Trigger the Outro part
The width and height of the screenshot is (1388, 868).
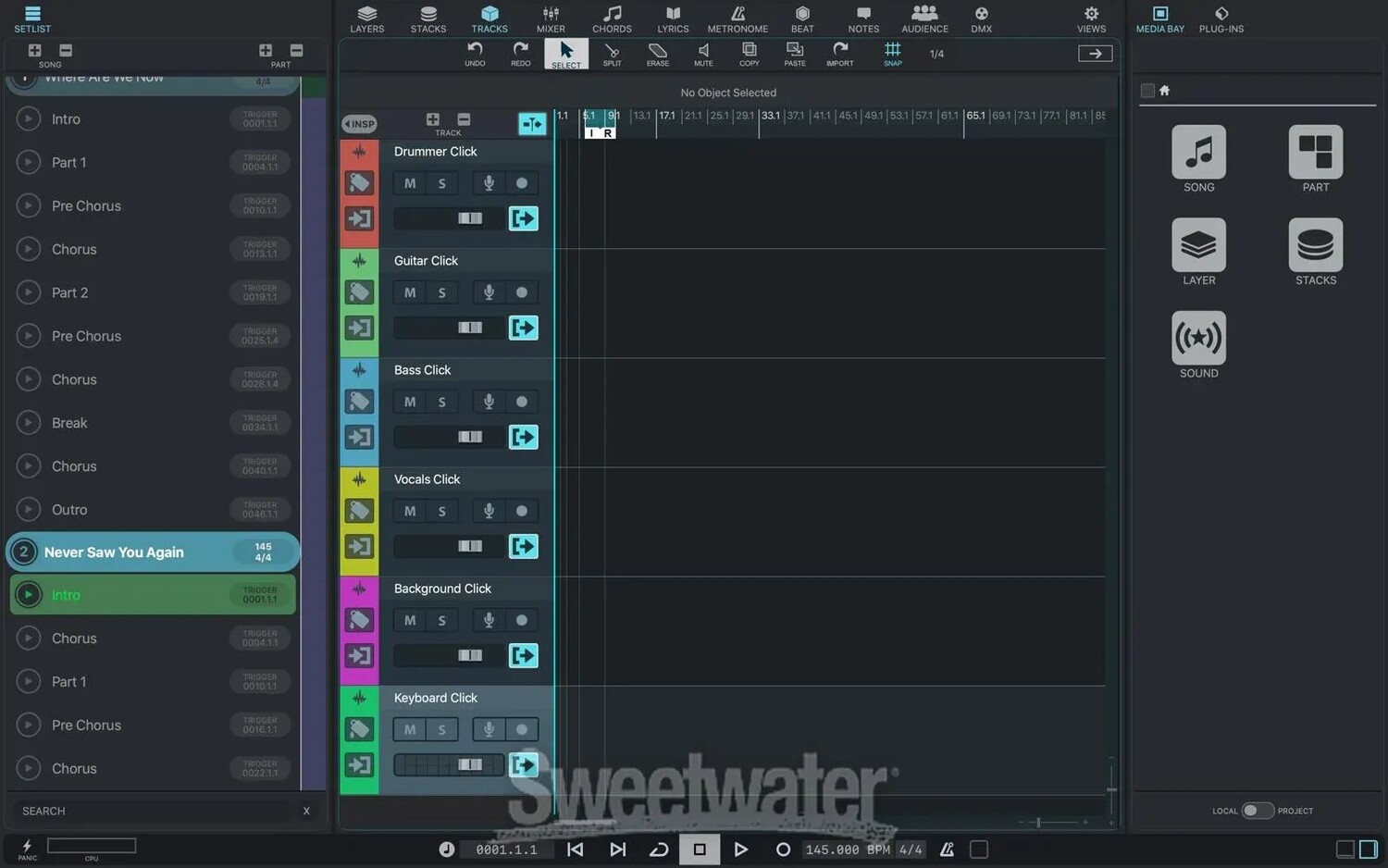coord(29,510)
